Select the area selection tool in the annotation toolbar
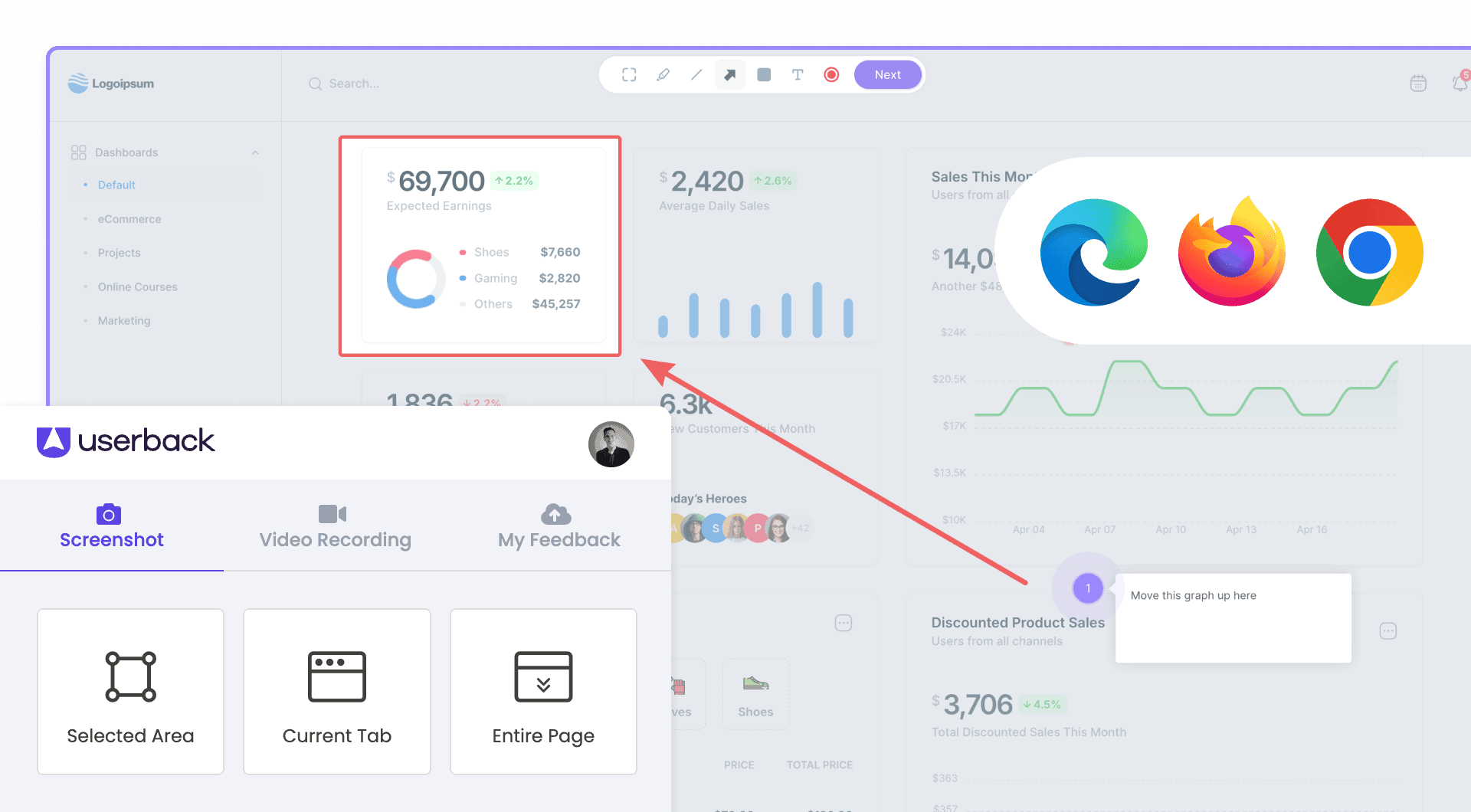 628,74
